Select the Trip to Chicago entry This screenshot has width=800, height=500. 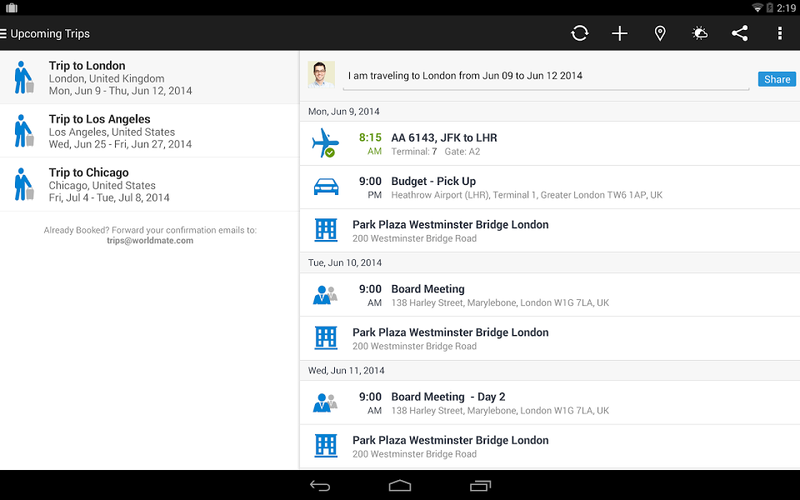[149, 185]
